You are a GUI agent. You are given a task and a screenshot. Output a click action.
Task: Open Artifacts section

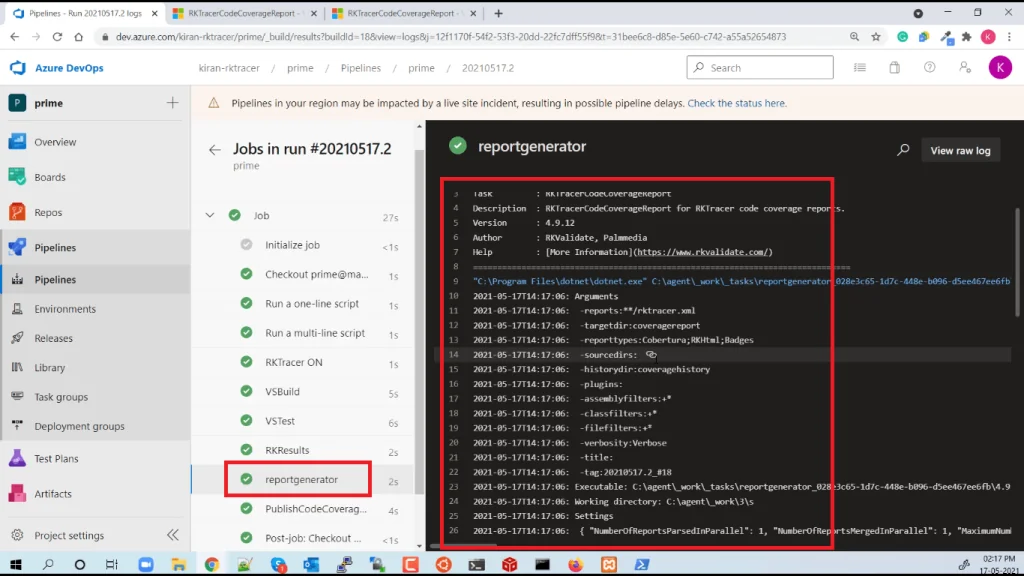52,494
